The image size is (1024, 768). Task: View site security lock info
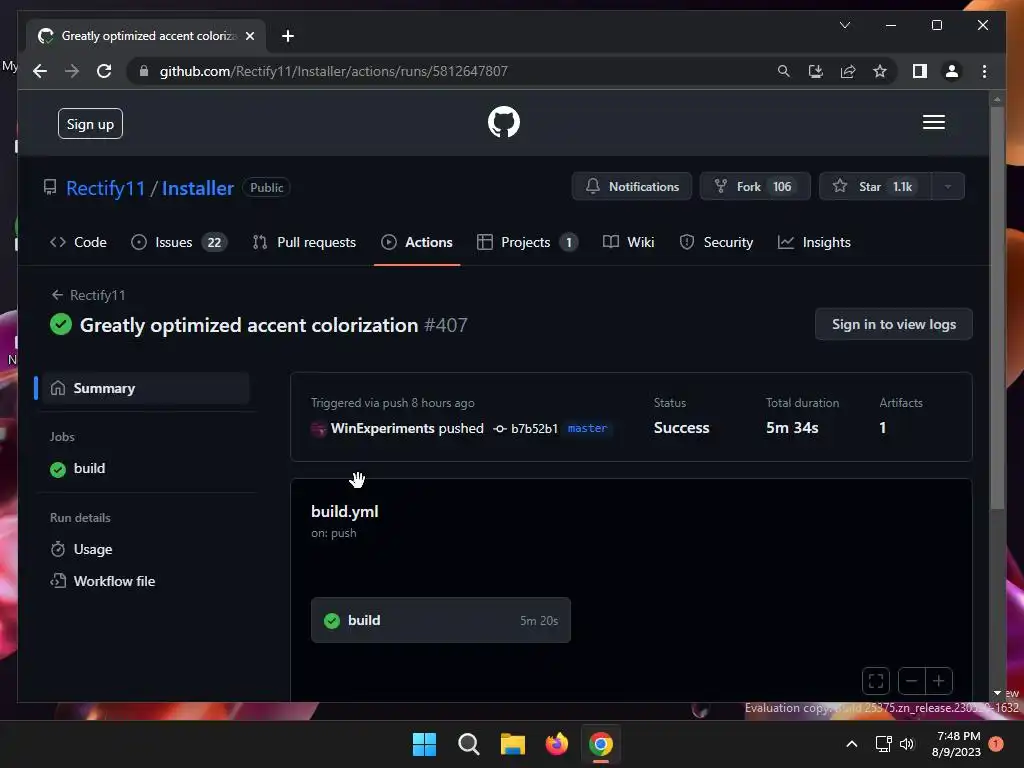pyautogui.click(x=144, y=71)
